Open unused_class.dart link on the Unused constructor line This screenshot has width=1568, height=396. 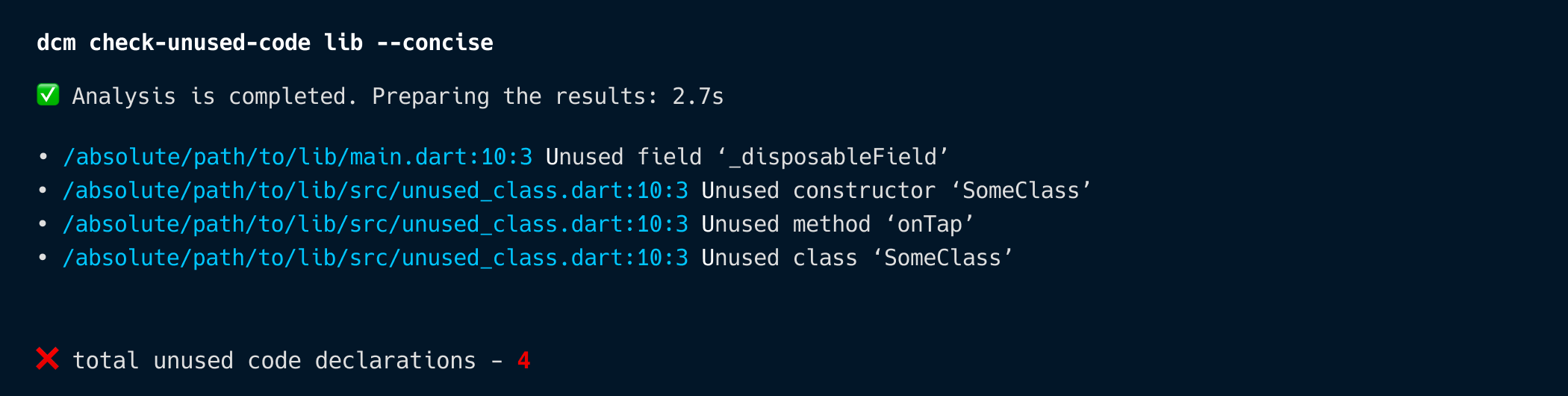coord(376,191)
